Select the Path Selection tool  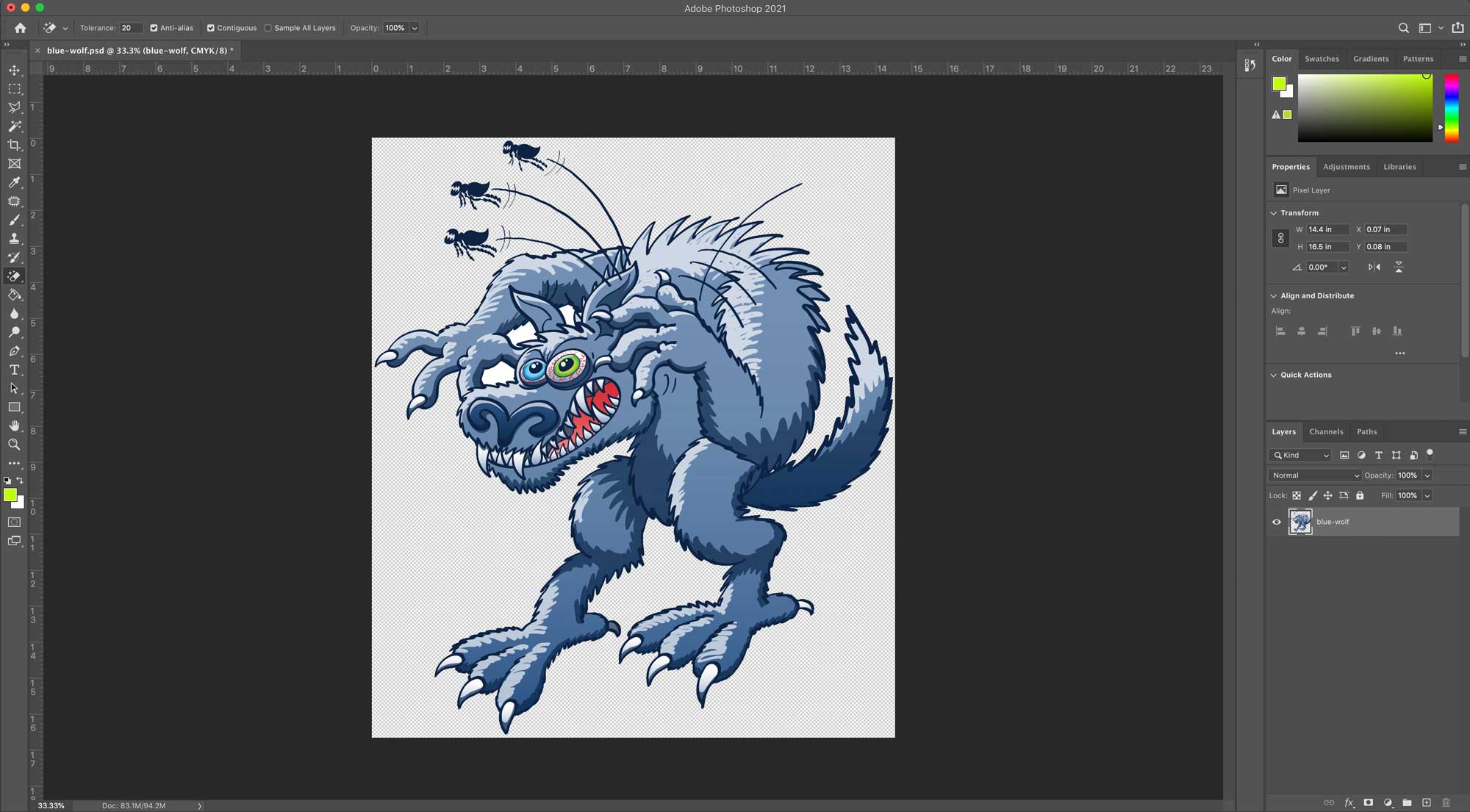click(x=14, y=389)
